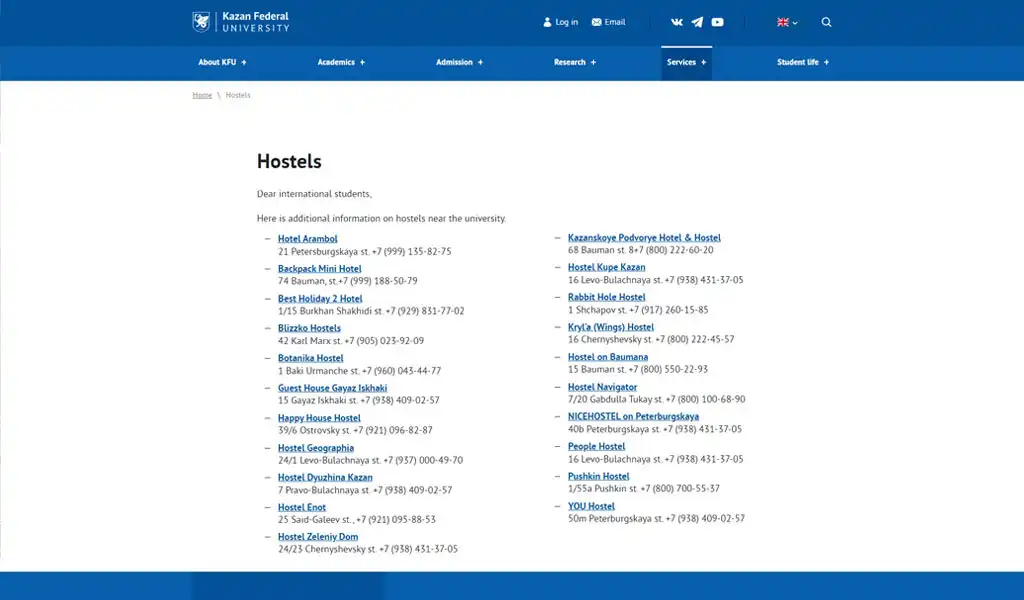Screen dimensions: 1024x600
Task: Click the Kazan Federal University logo
Action: (x=240, y=22)
